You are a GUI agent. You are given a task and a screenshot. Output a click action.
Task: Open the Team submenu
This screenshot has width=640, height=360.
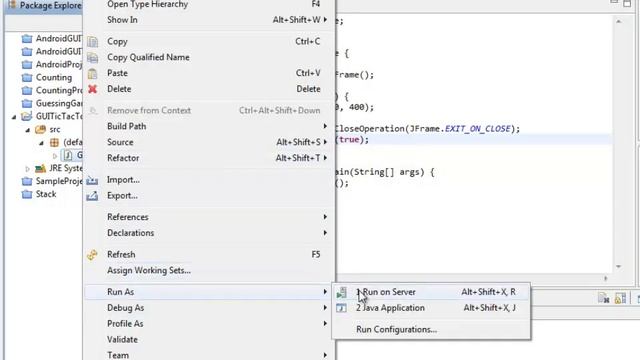[209, 356]
